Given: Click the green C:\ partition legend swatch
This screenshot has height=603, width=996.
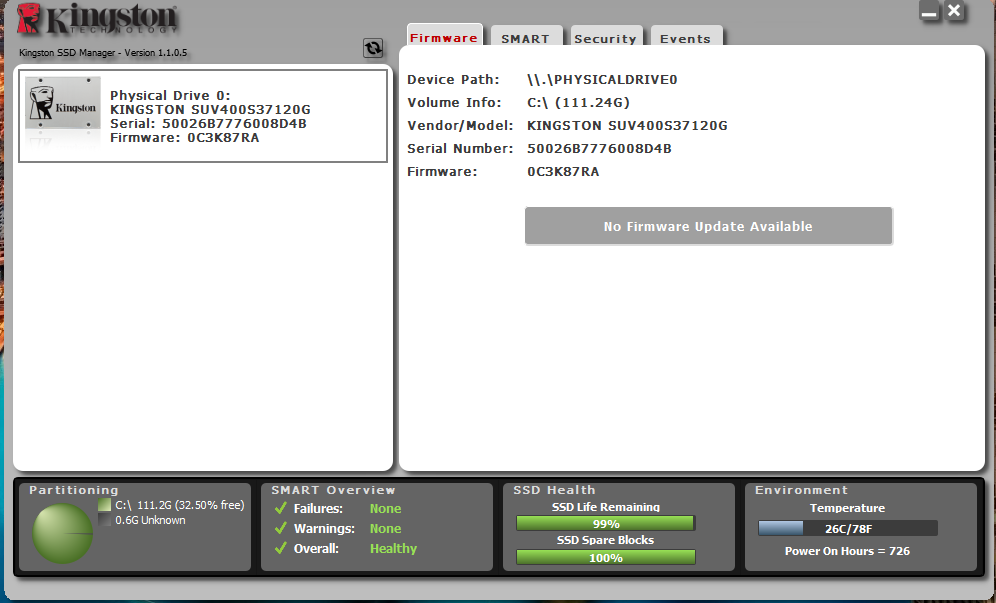Looking at the screenshot, I should pos(105,505).
